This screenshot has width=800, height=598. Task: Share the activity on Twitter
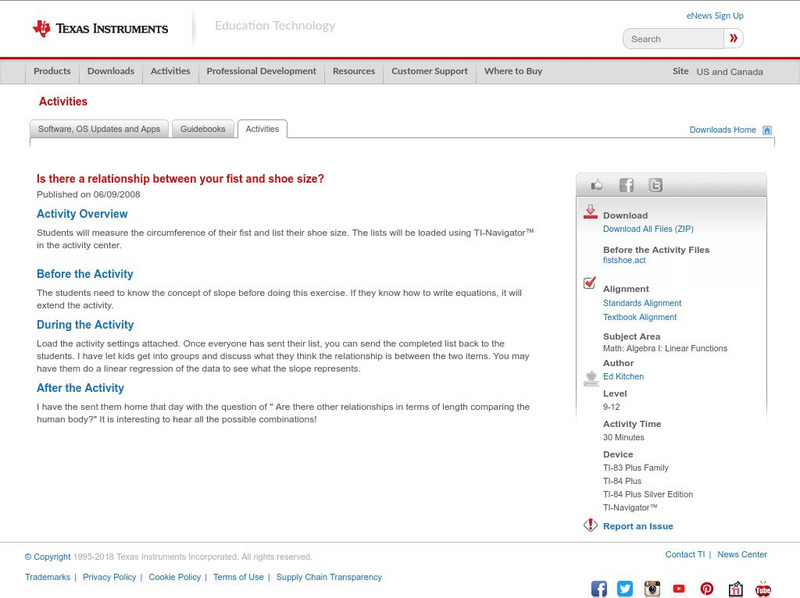(x=656, y=184)
